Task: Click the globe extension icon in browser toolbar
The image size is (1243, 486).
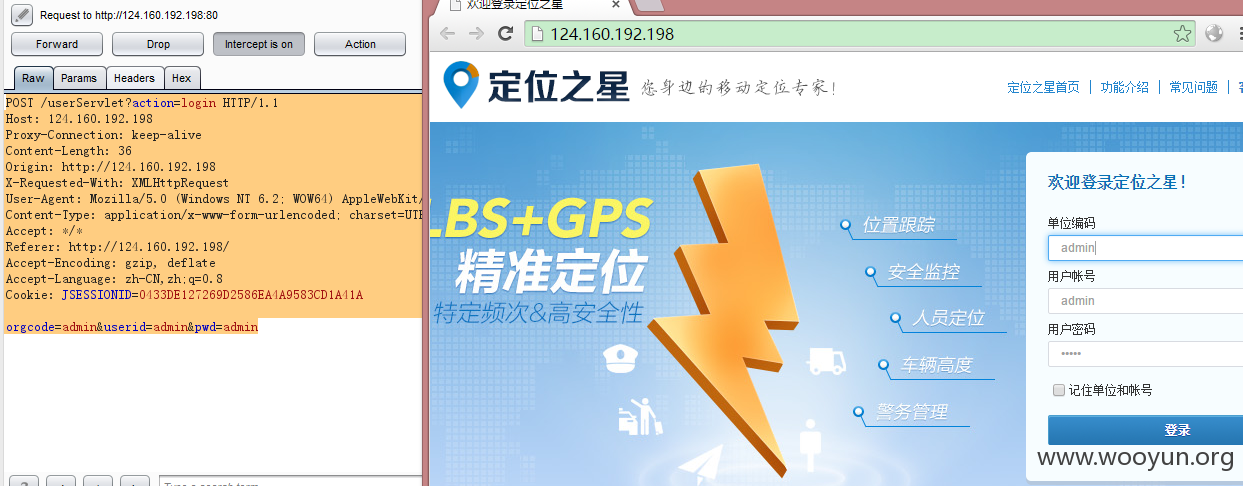Action: click(1214, 34)
